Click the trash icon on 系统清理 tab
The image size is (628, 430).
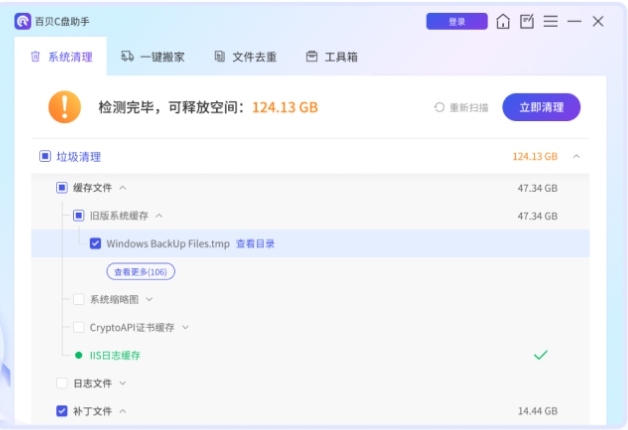coord(36,56)
